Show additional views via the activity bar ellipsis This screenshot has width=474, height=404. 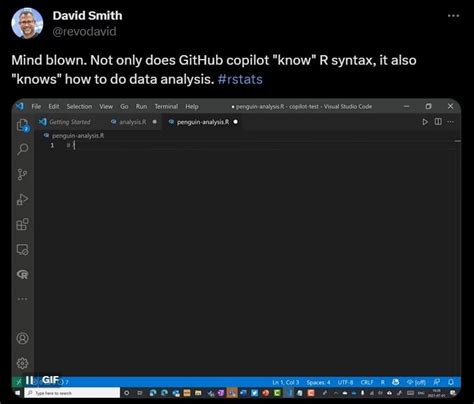(x=23, y=299)
